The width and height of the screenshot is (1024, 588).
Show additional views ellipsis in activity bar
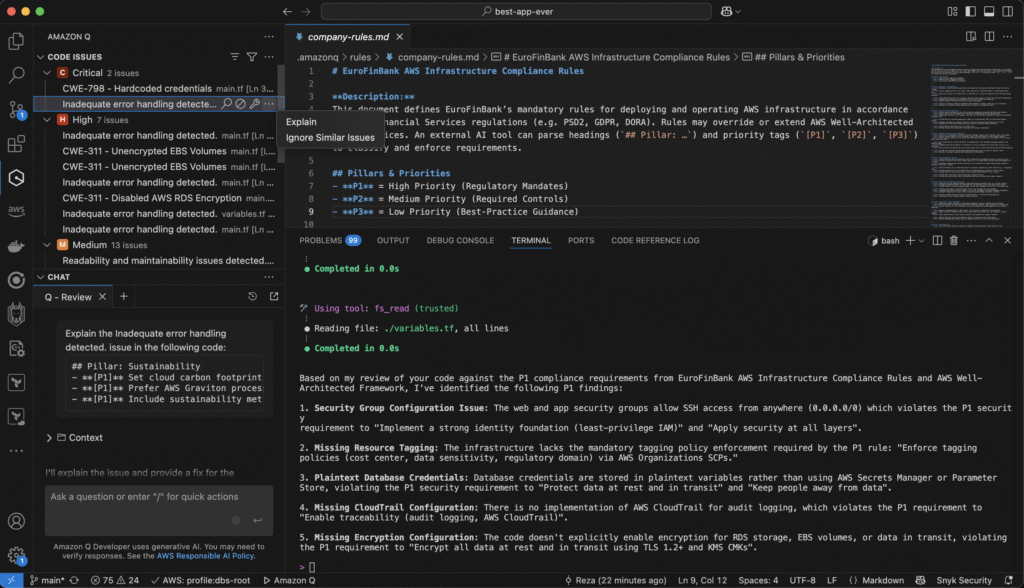tap(16, 451)
